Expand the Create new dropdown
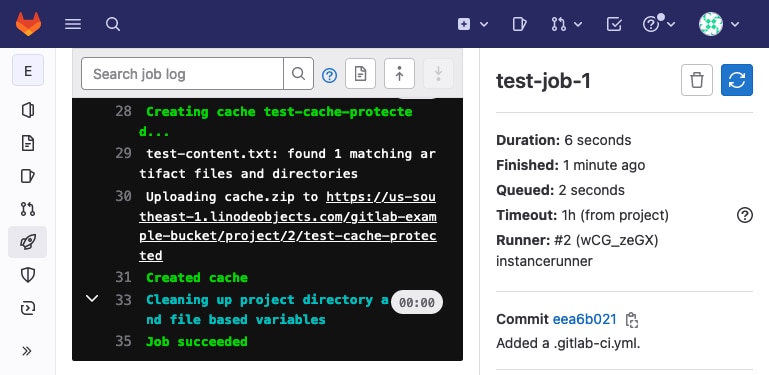 click(x=473, y=24)
